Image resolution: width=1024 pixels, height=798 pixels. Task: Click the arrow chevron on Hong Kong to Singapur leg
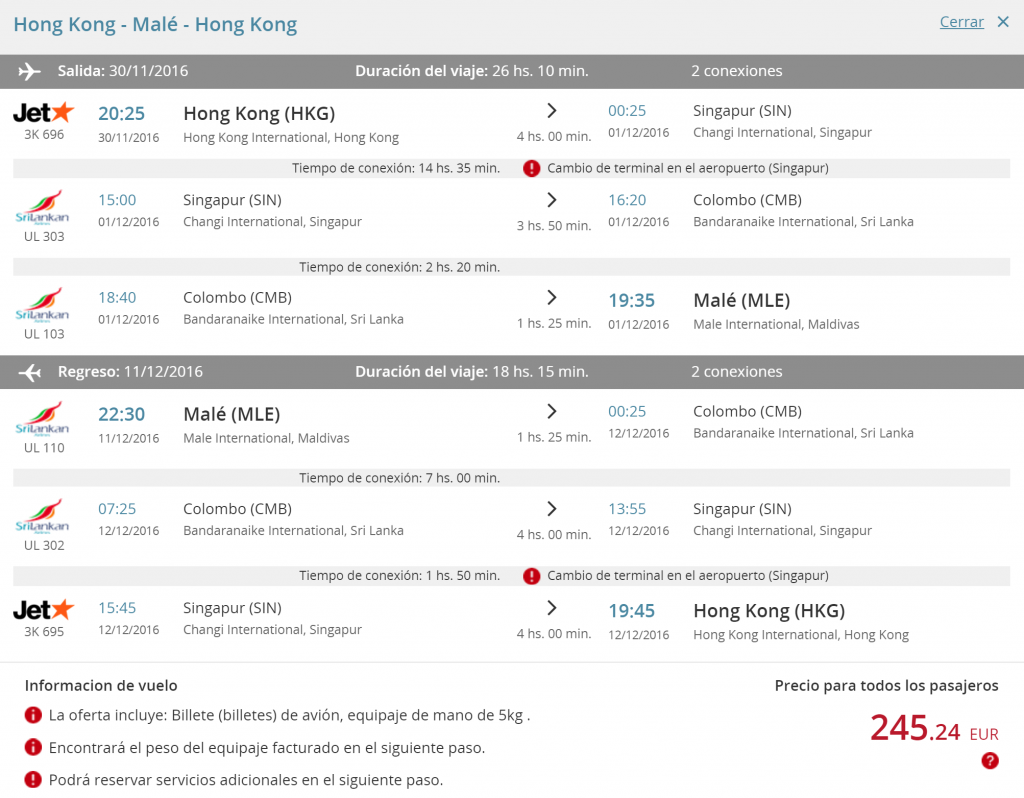tap(552, 111)
